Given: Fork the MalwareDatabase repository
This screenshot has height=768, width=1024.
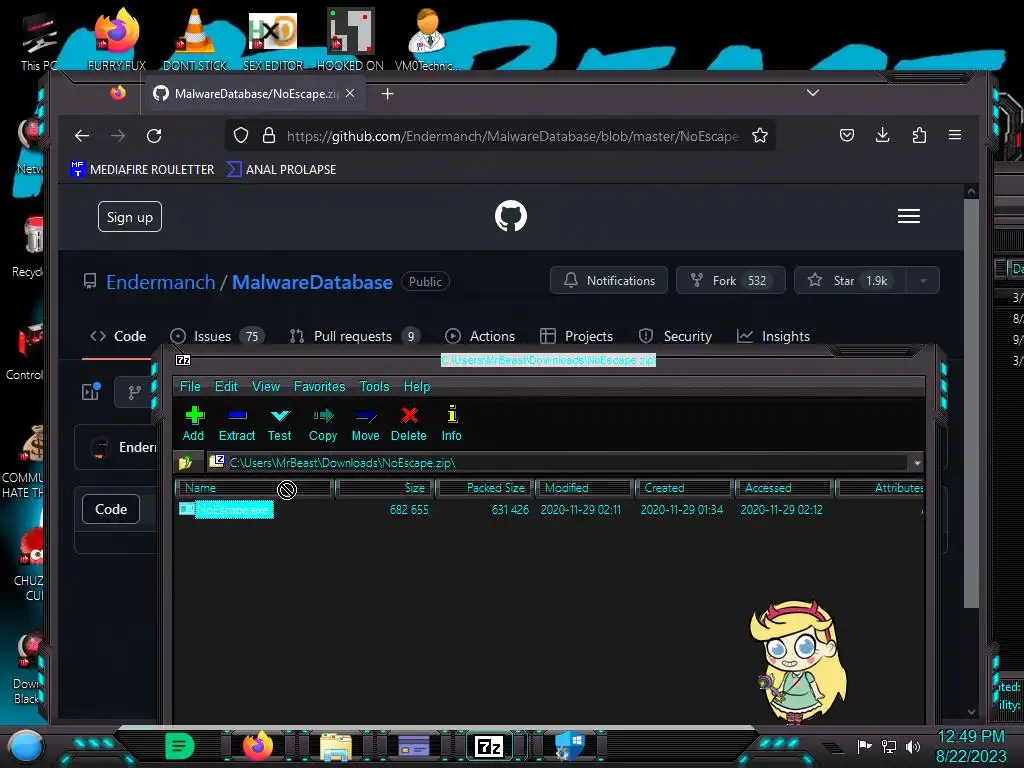Looking at the screenshot, I should coord(730,280).
